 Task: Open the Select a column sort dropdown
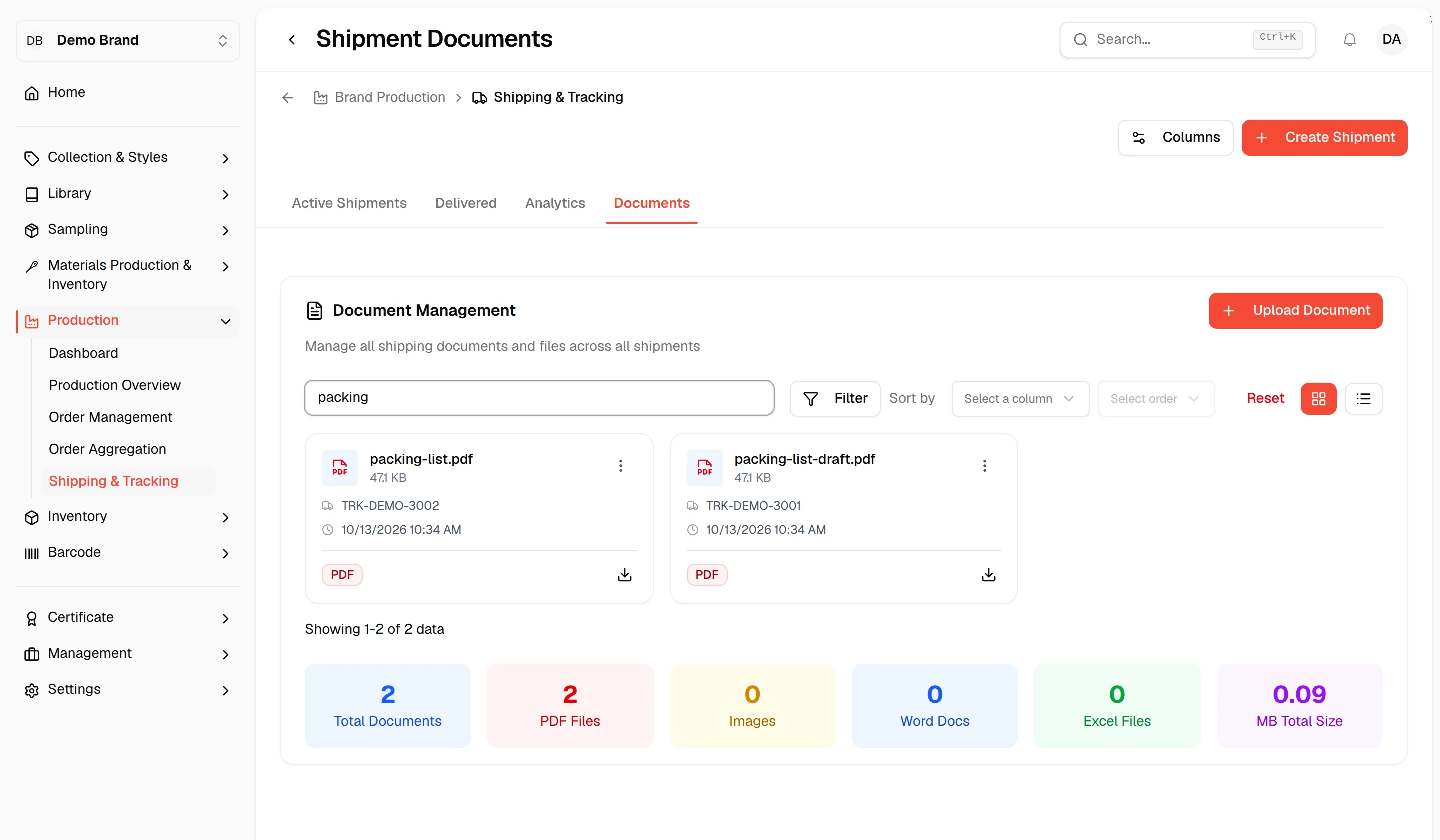1020,399
